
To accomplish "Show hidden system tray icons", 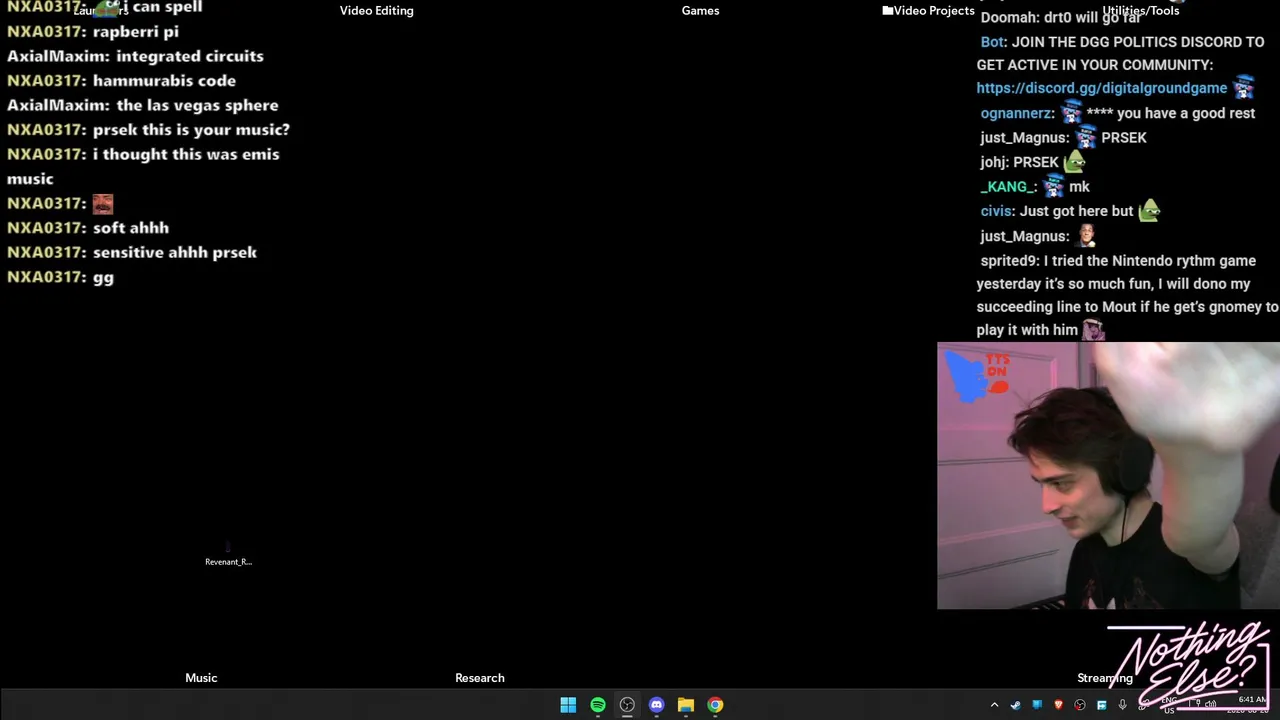I will pyautogui.click(x=994, y=705).
